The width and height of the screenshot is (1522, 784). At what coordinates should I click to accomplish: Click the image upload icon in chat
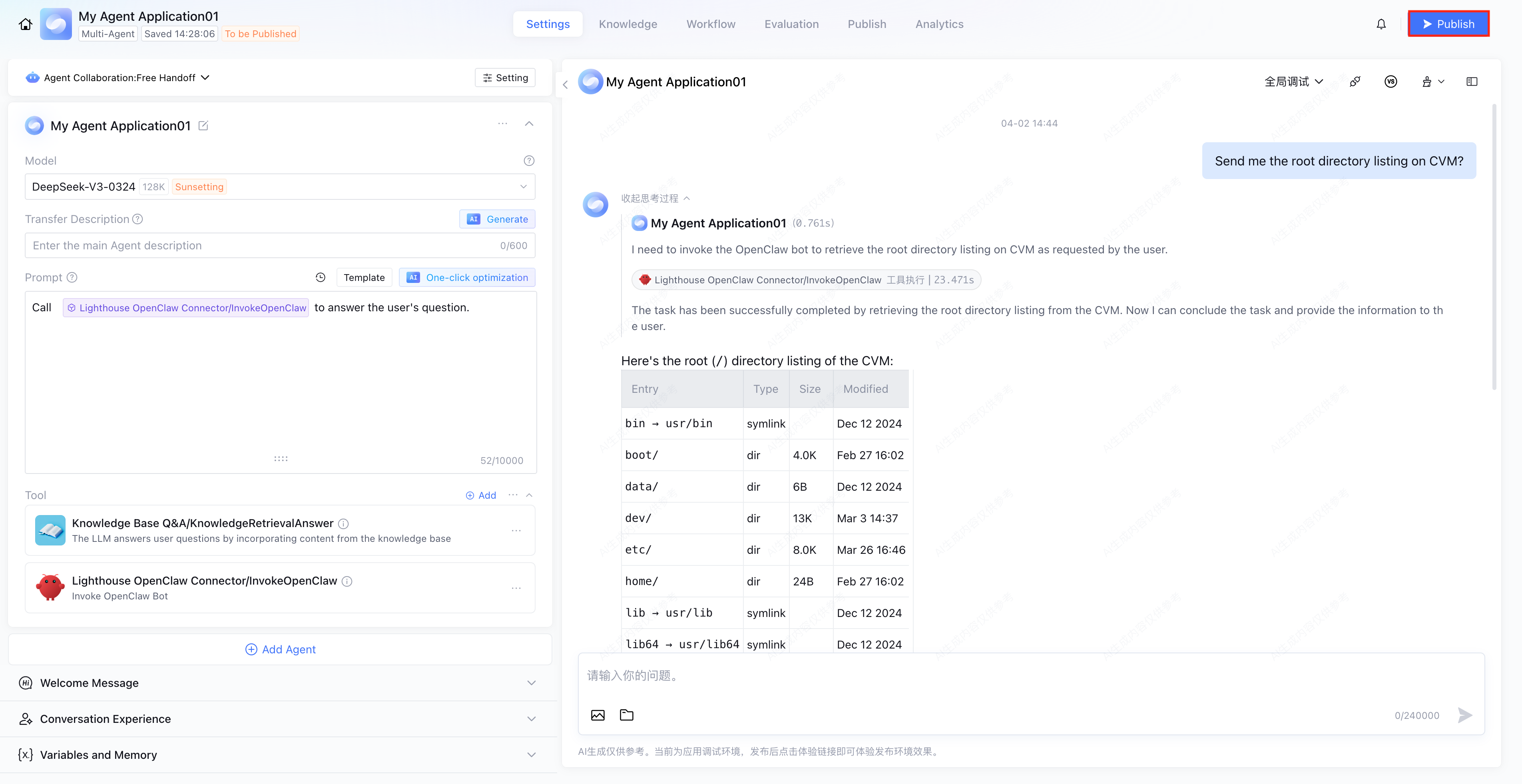click(x=598, y=715)
